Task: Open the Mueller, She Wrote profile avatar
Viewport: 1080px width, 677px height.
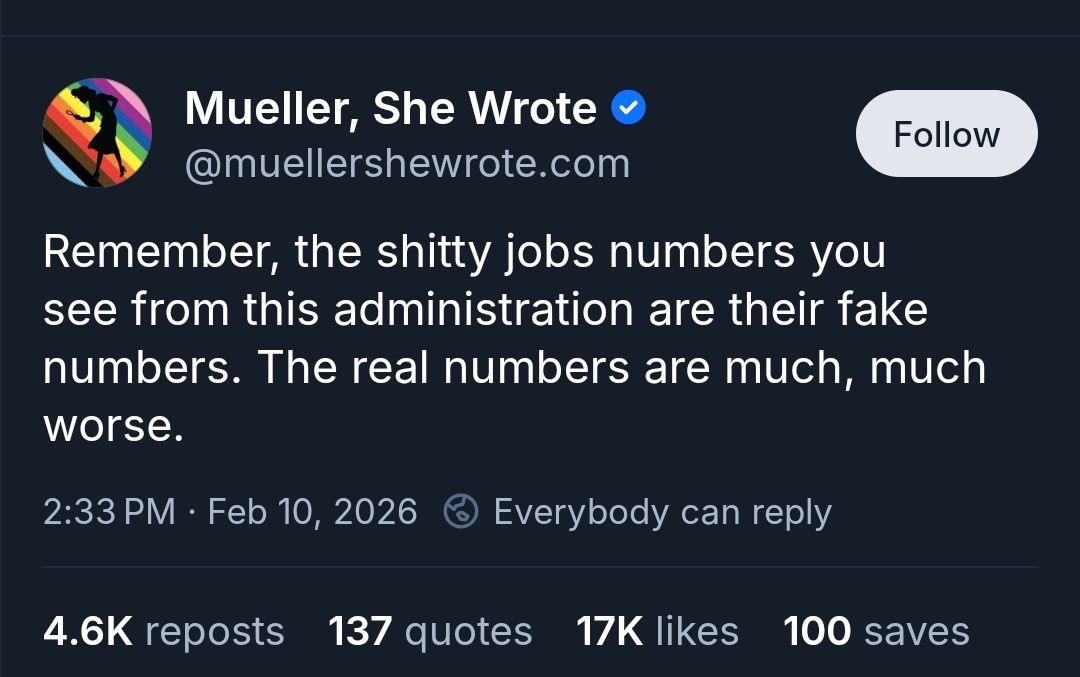Action: click(97, 133)
